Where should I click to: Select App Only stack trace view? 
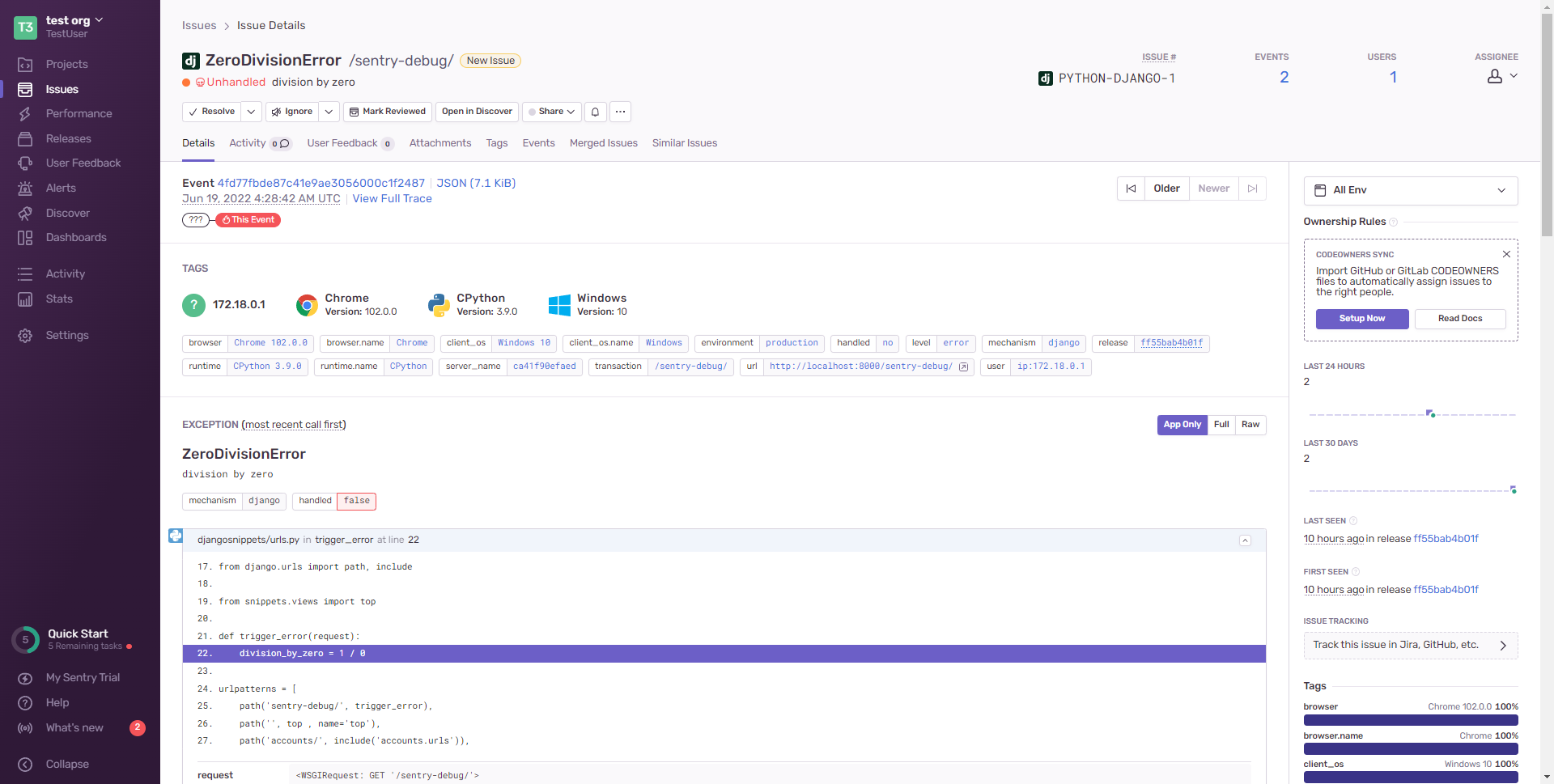click(x=1182, y=425)
